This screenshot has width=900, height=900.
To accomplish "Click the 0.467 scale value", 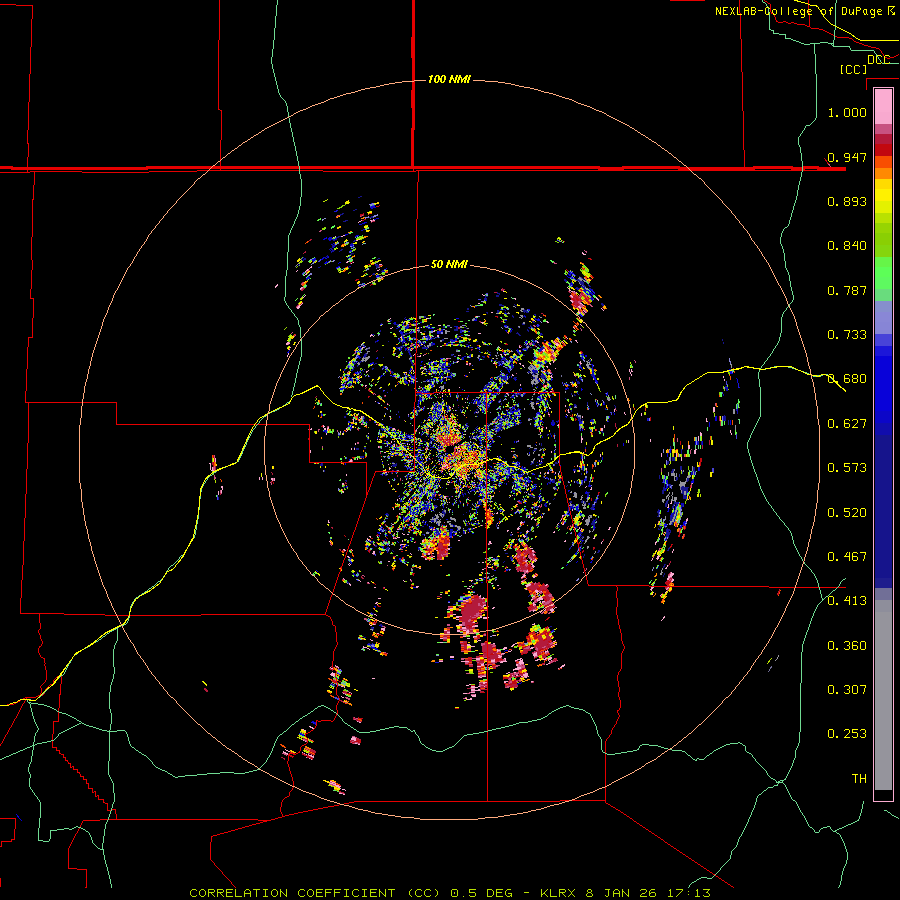I will 847,557.
